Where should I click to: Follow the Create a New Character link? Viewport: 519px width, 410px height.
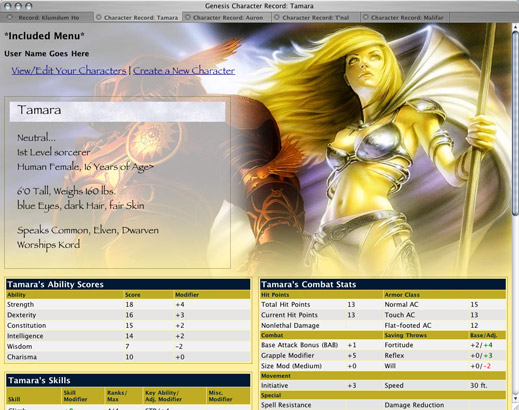point(184,71)
